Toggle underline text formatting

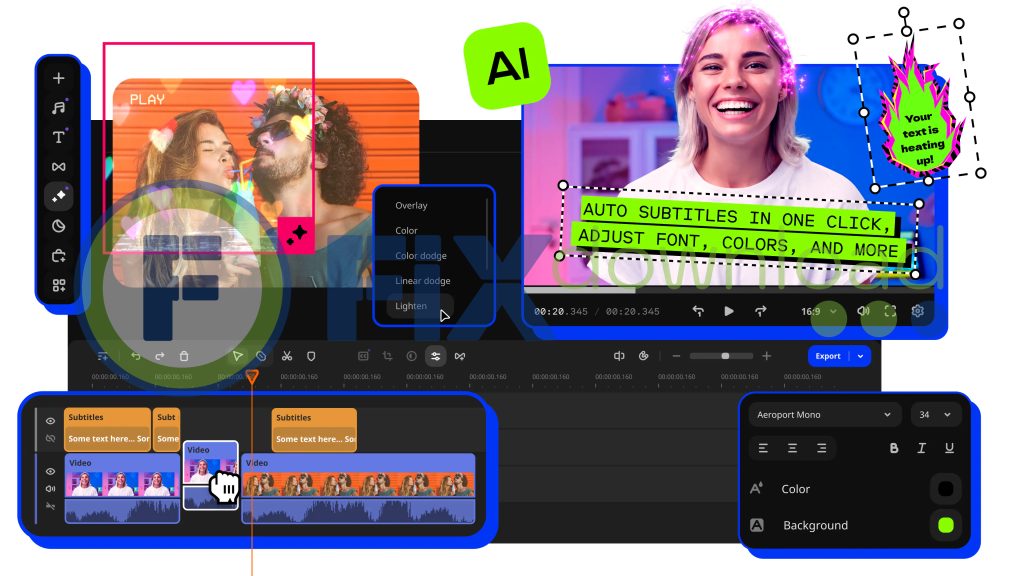tap(949, 448)
